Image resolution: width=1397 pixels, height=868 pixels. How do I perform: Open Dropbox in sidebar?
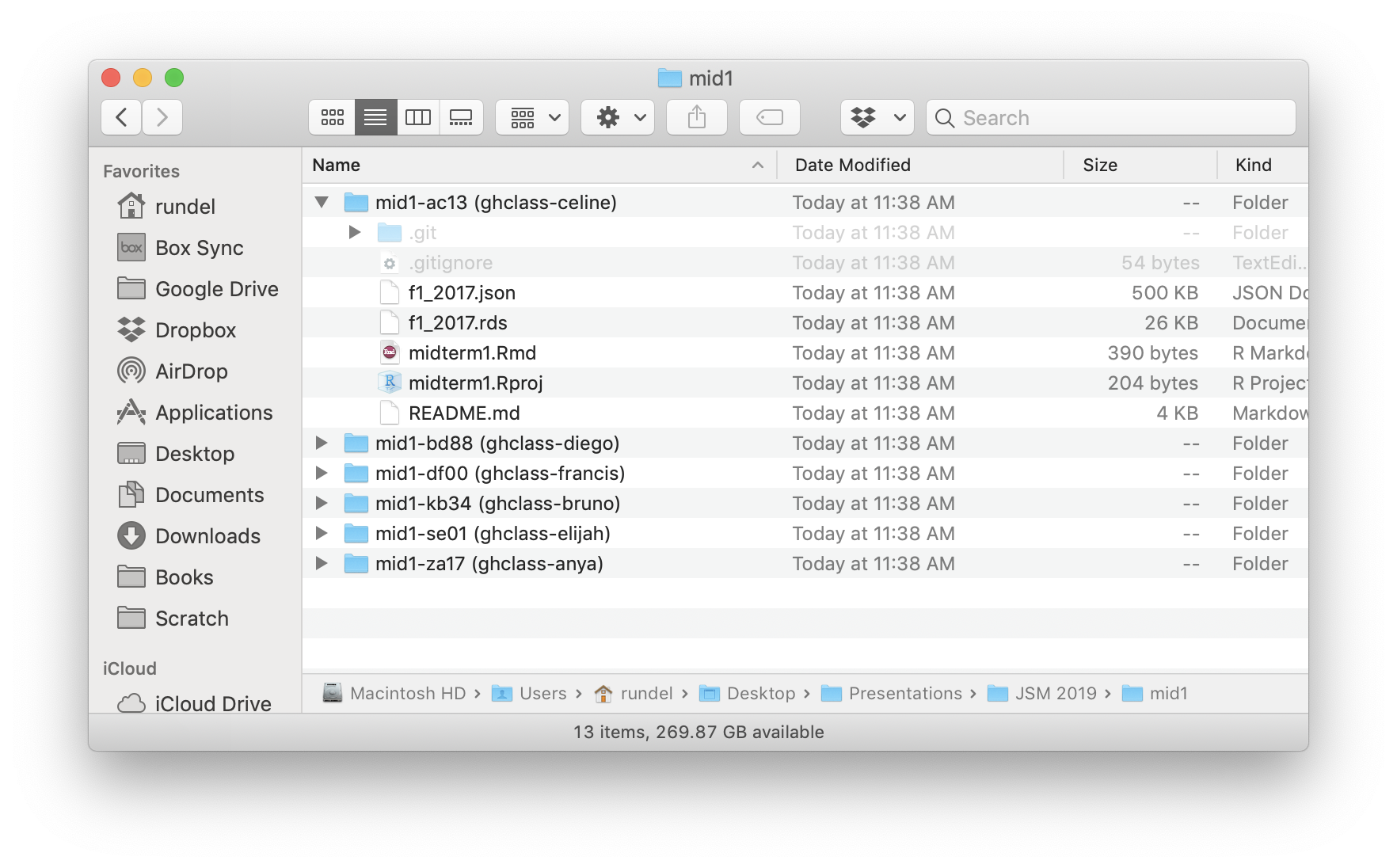[x=177, y=330]
